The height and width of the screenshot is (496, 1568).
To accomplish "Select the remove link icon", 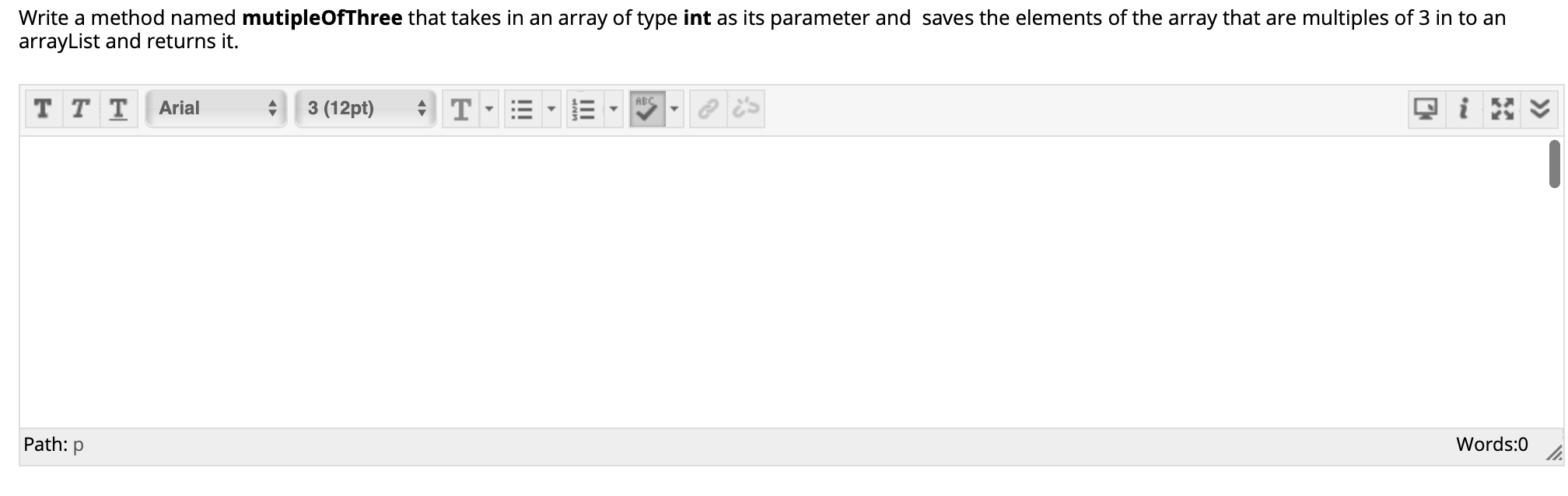I will [744, 108].
